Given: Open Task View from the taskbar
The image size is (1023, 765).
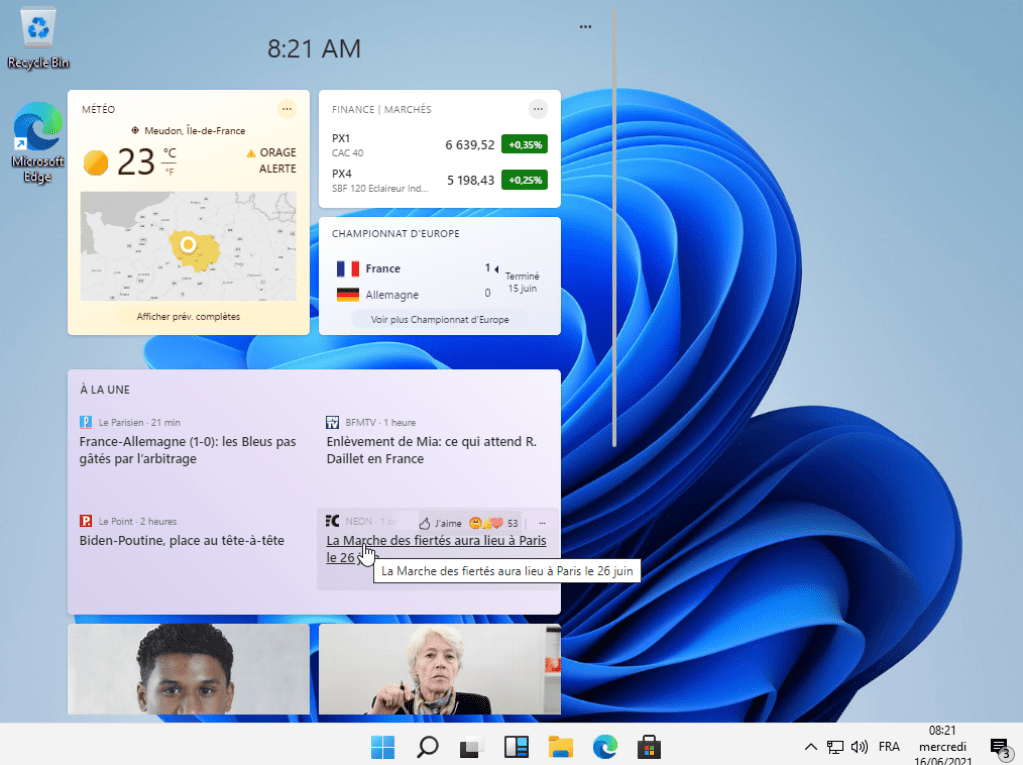Looking at the screenshot, I should click(x=471, y=746).
